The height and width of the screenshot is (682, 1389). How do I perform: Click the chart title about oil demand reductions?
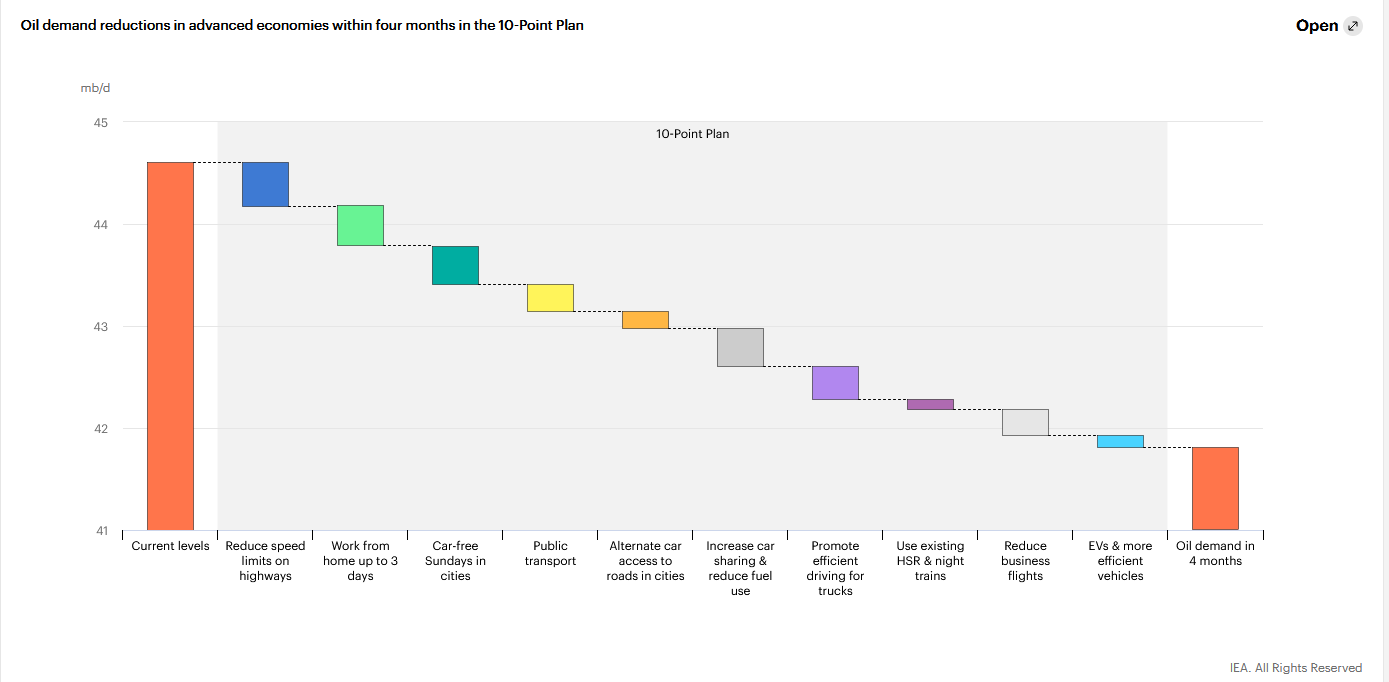click(x=302, y=25)
